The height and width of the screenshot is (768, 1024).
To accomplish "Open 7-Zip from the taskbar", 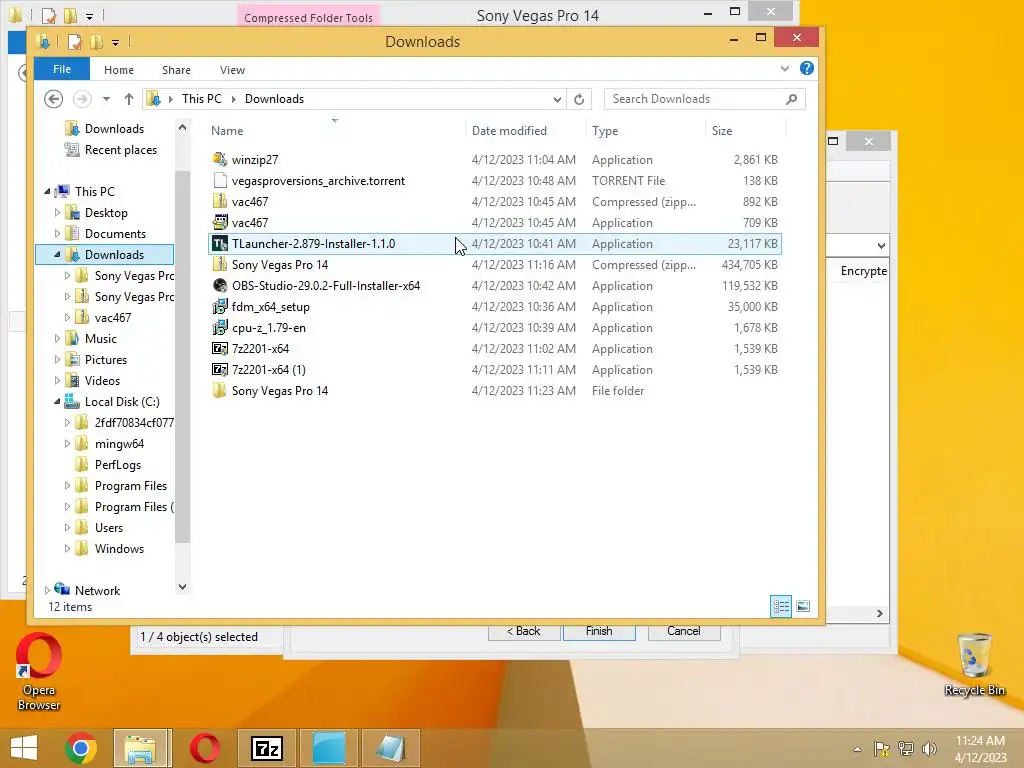I will coord(266,748).
